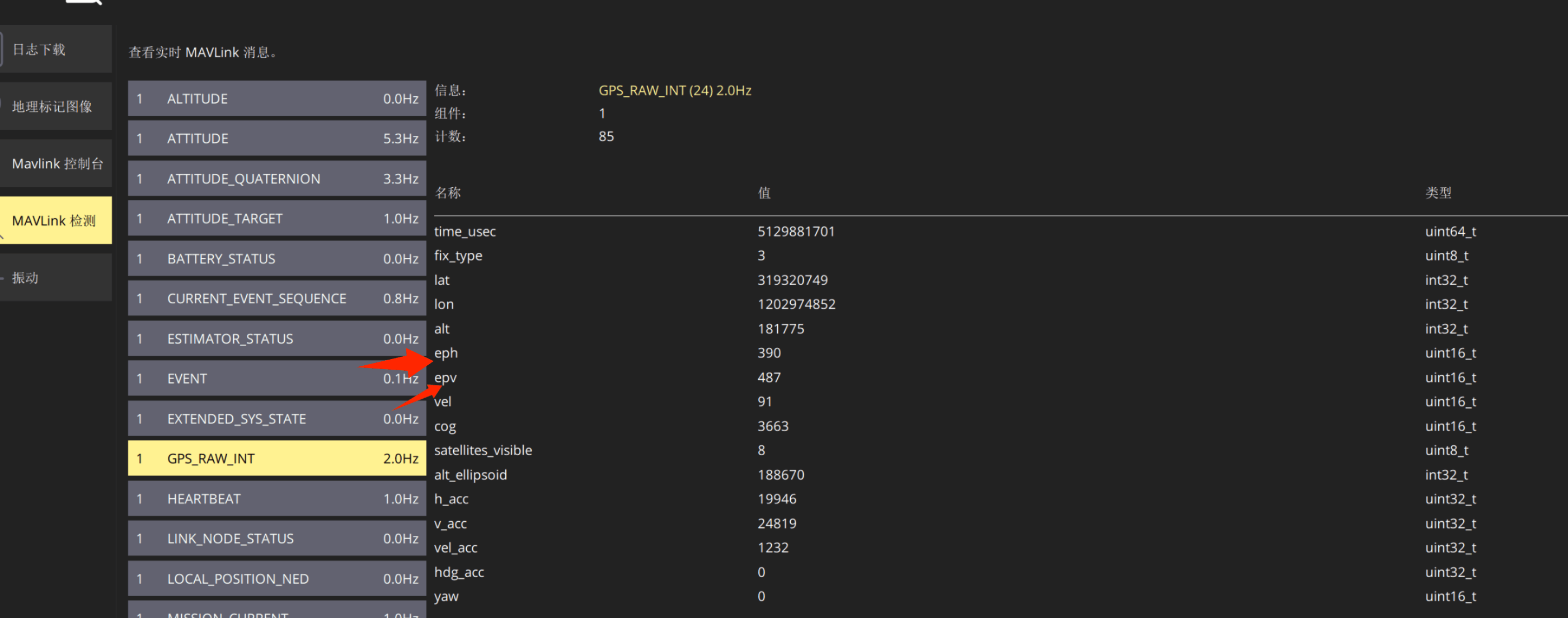Open the LINK_NODE_STATUS message

276,539
